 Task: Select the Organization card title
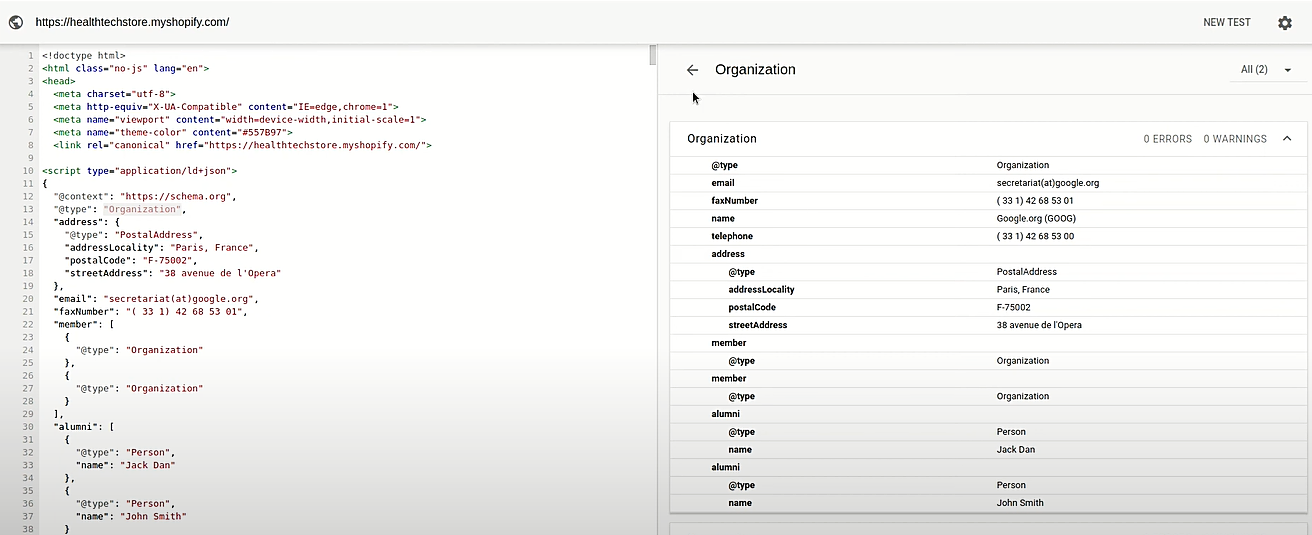[x=722, y=139]
